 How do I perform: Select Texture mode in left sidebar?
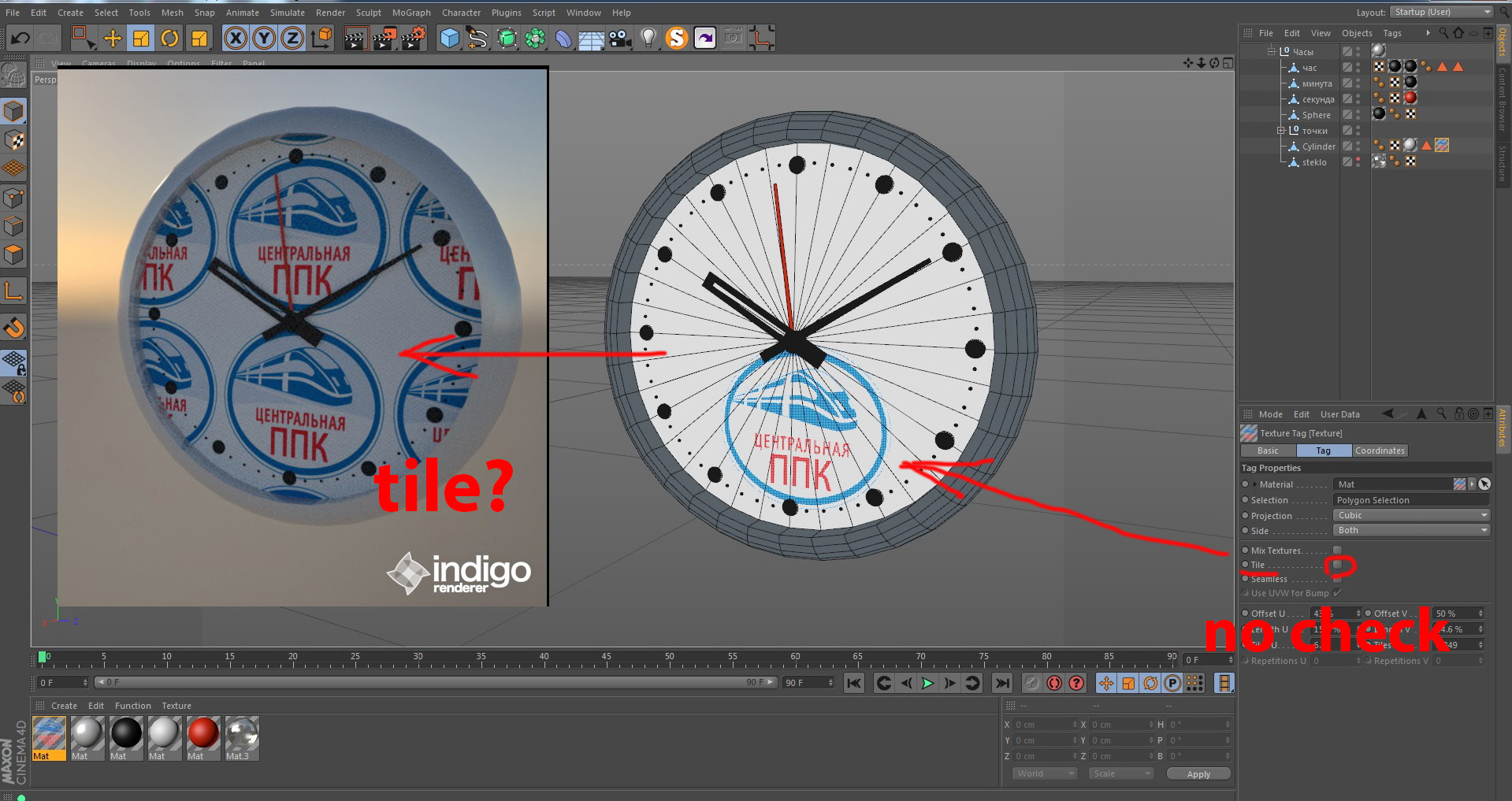13,140
